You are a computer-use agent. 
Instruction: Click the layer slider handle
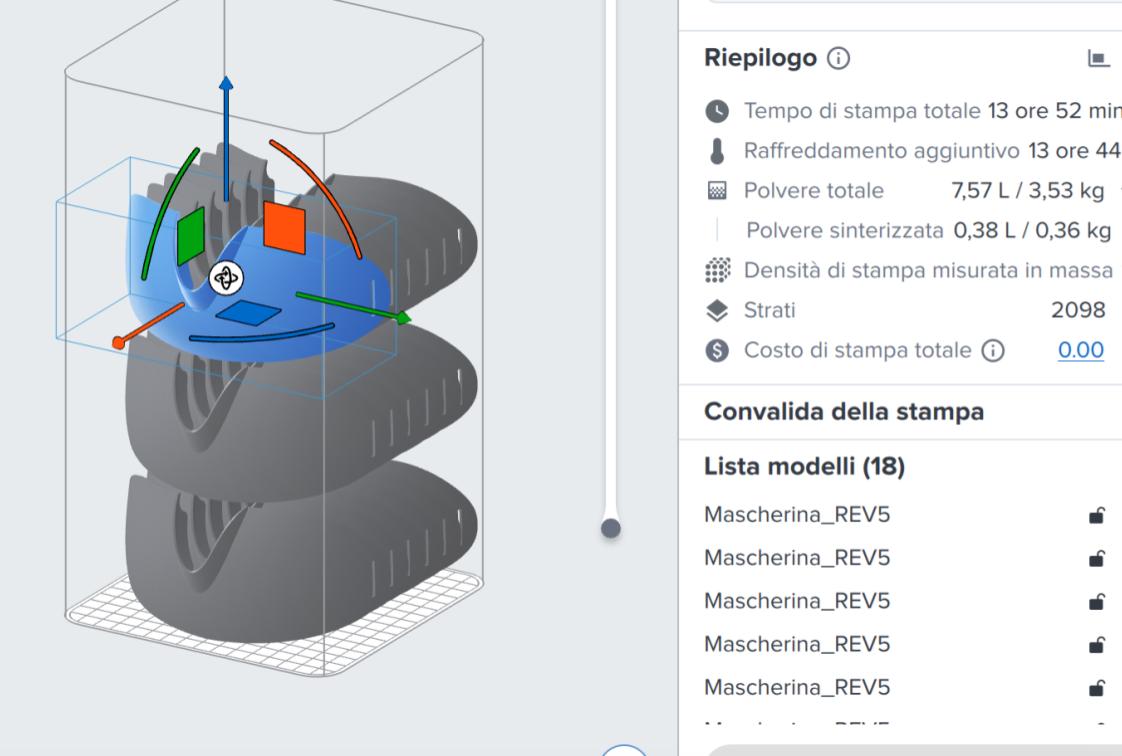click(x=610, y=529)
